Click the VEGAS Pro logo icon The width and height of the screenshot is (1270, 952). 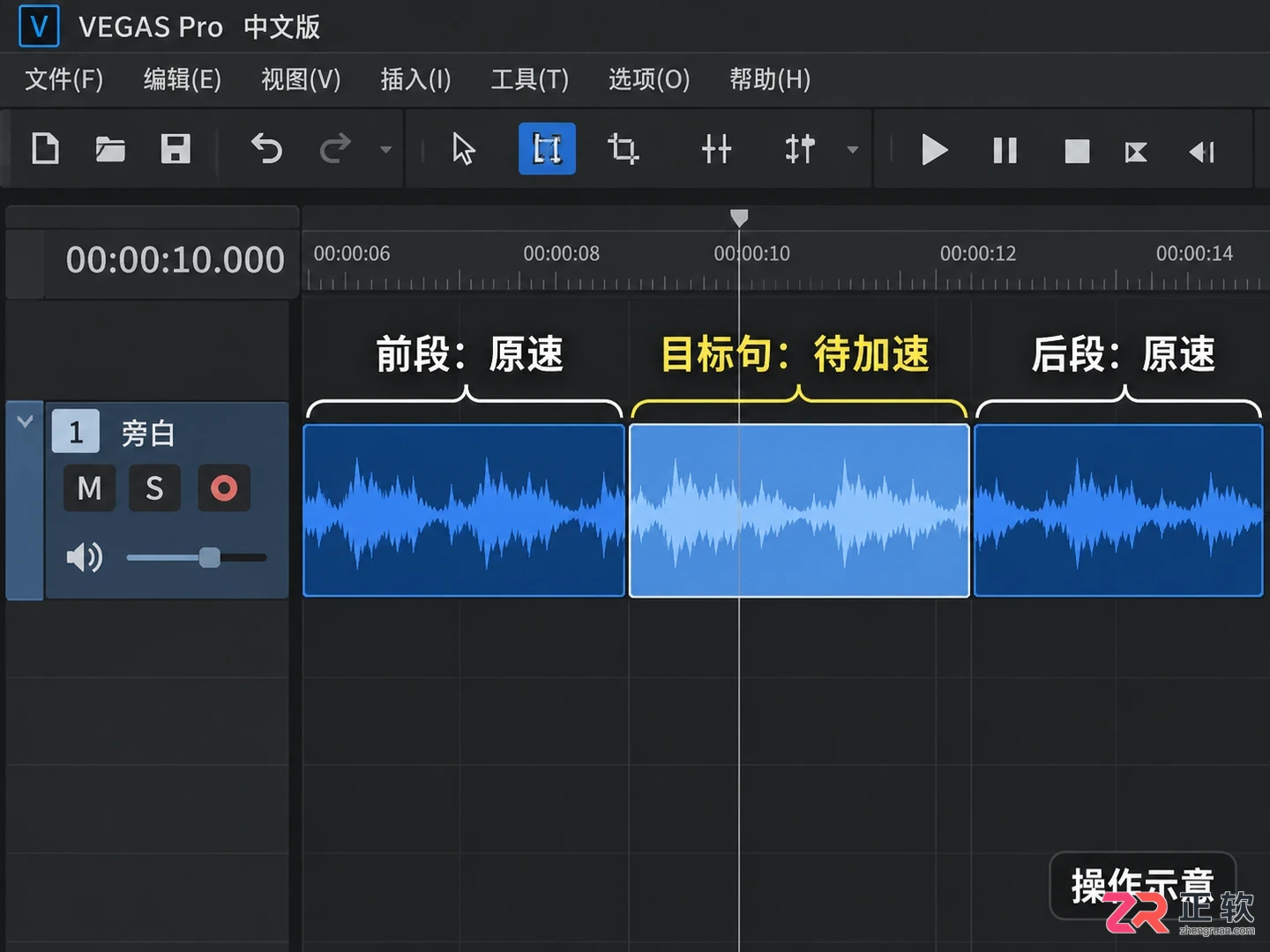tap(39, 26)
